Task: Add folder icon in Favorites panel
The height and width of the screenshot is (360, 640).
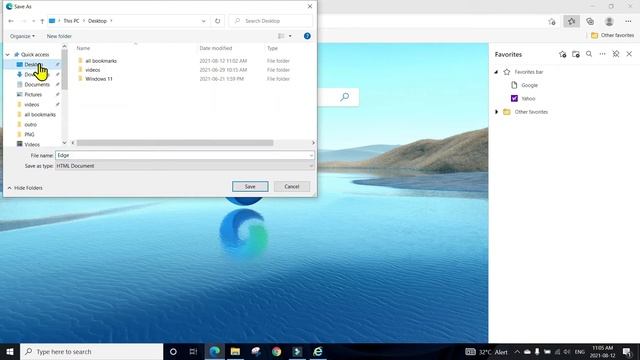Action: point(576,54)
